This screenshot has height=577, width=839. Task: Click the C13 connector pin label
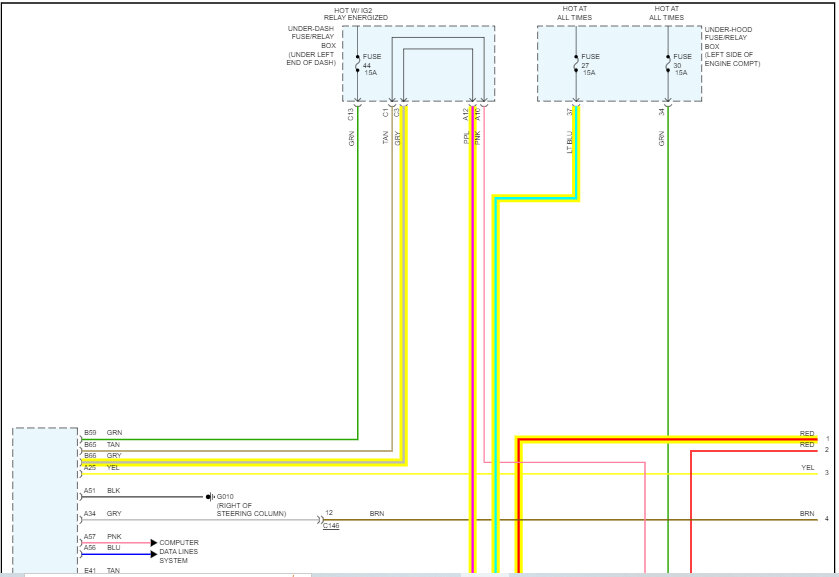(x=350, y=114)
